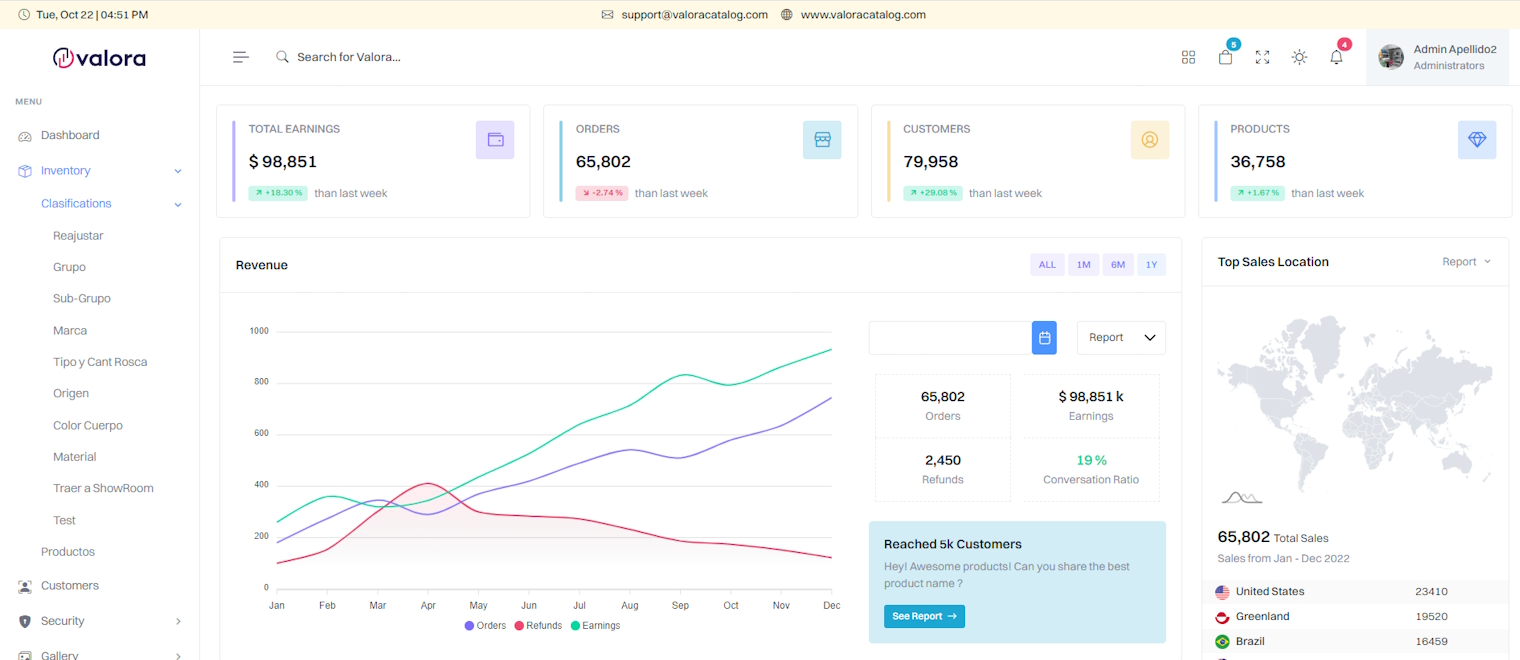
Task: Click the fullscreen expand icon
Action: pyautogui.click(x=1262, y=57)
